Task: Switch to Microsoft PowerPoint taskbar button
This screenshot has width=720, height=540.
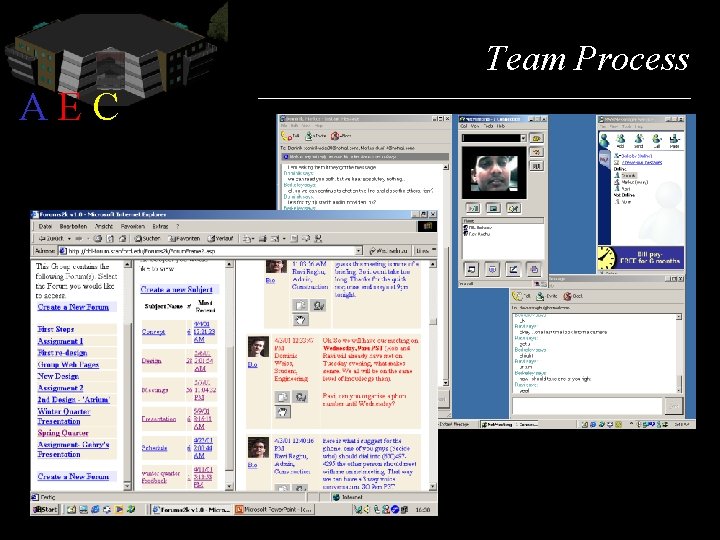Action: (274, 509)
